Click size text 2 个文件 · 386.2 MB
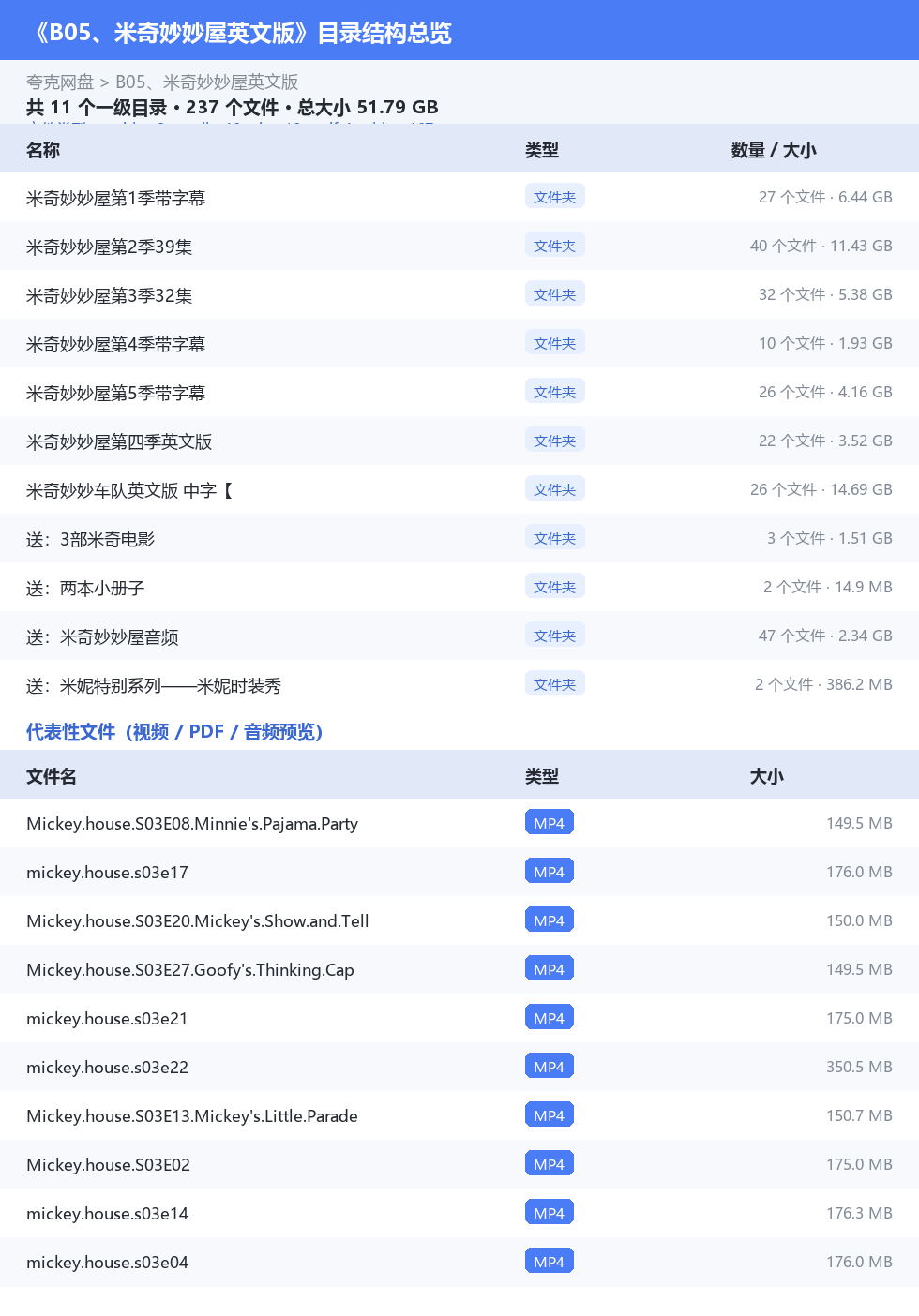The width and height of the screenshot is (919, 1316). pyautogui.click(x=823, y=684)
